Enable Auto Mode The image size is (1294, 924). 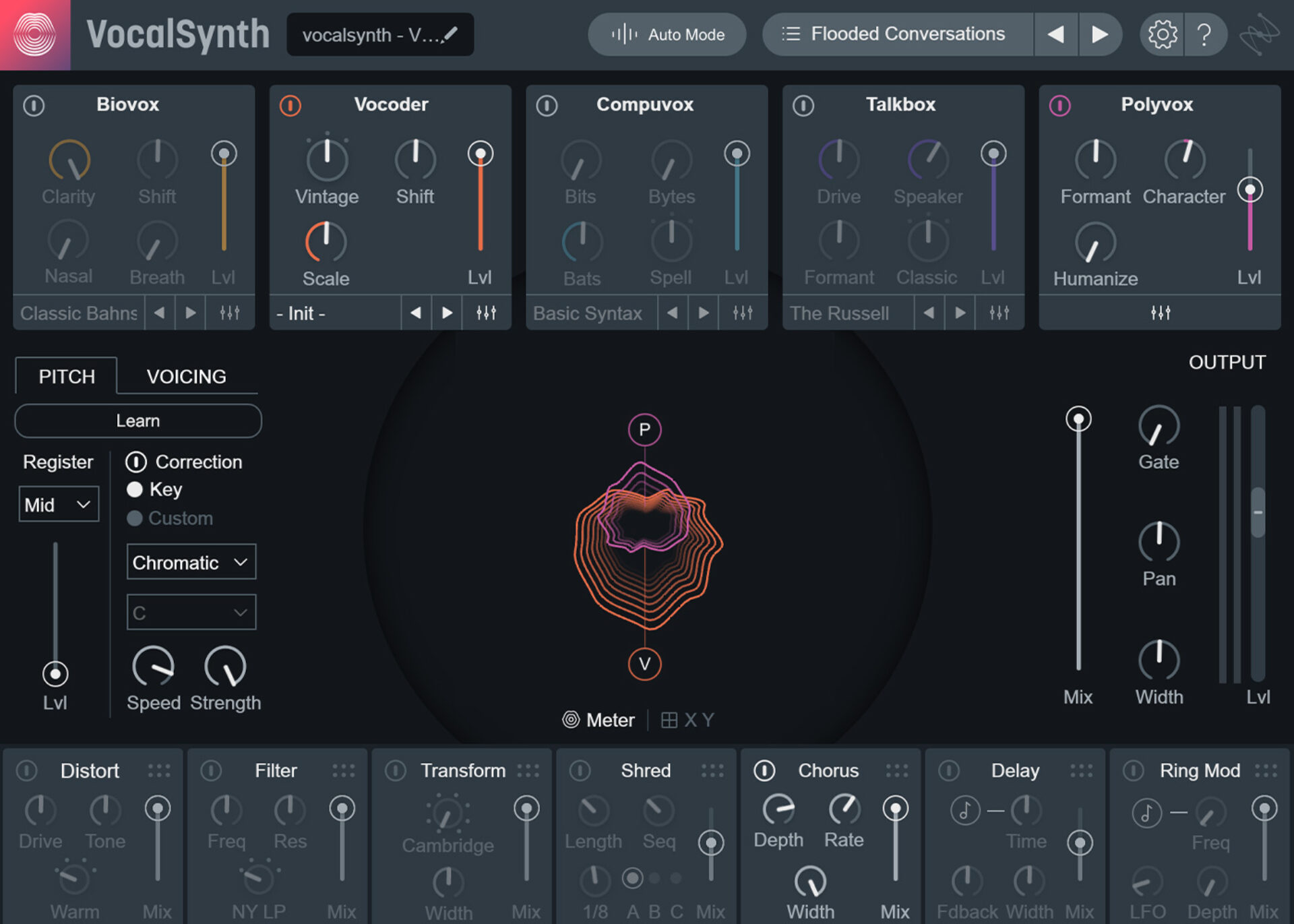tap(667, 34)
